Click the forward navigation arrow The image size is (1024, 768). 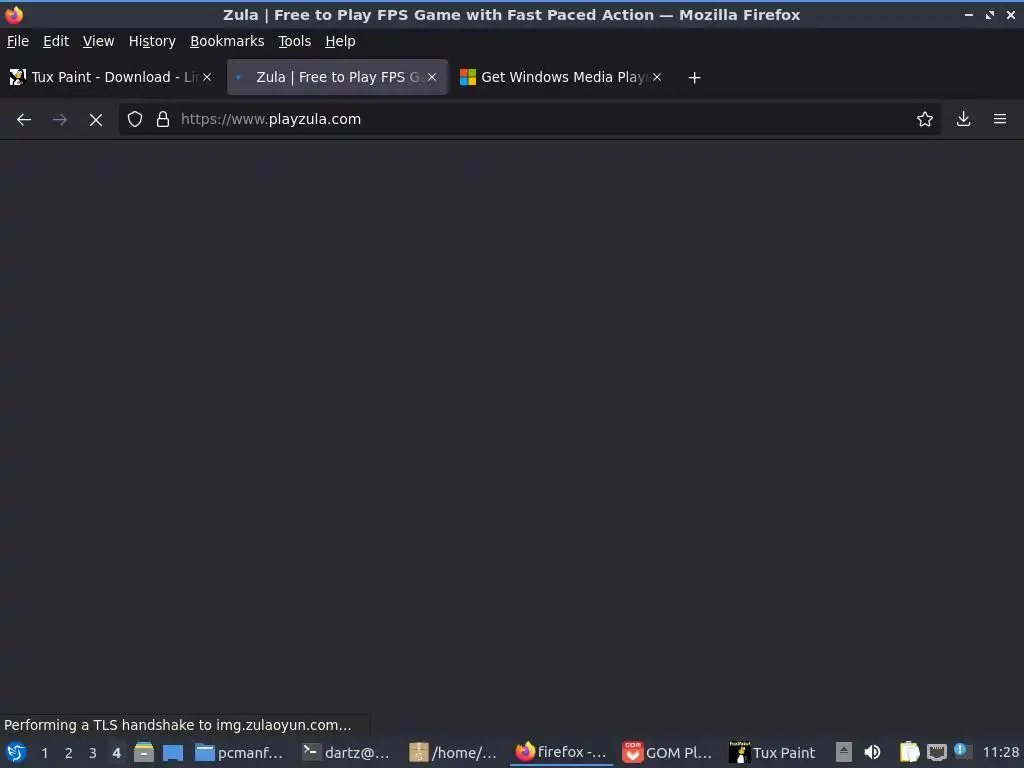59,120
